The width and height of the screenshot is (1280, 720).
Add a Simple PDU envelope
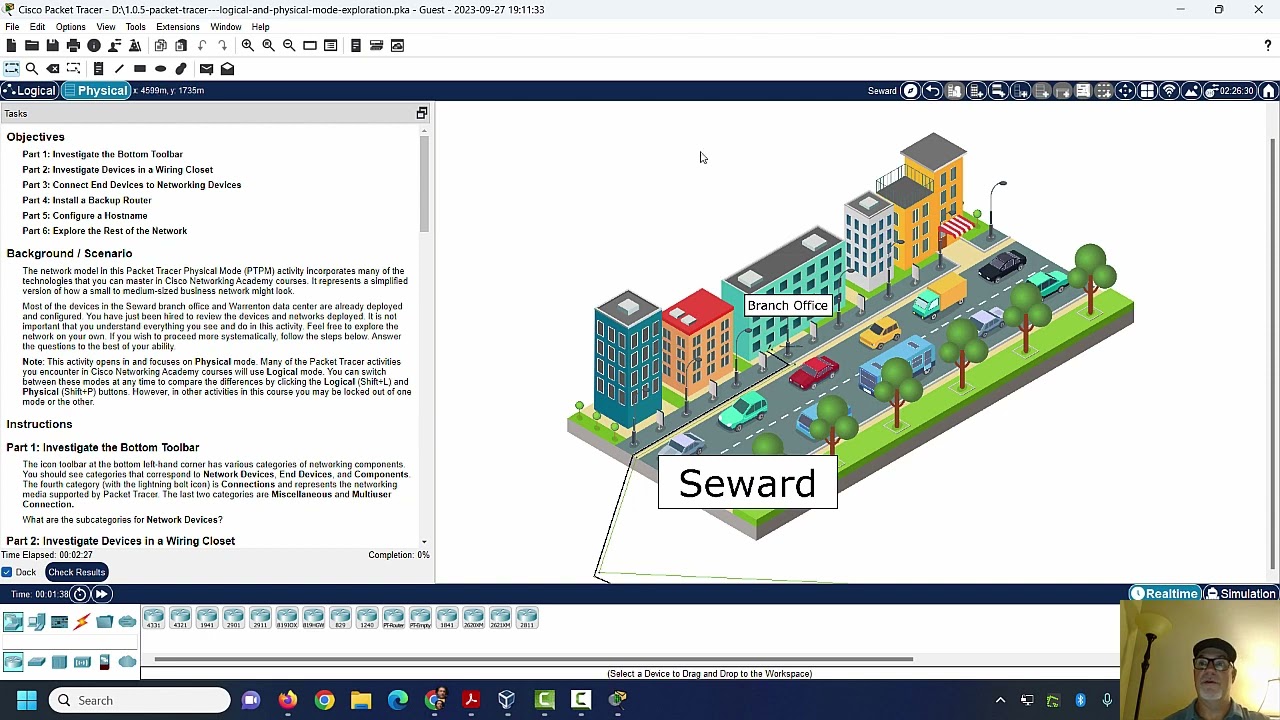pyautogui.click(x=206, y=69)
